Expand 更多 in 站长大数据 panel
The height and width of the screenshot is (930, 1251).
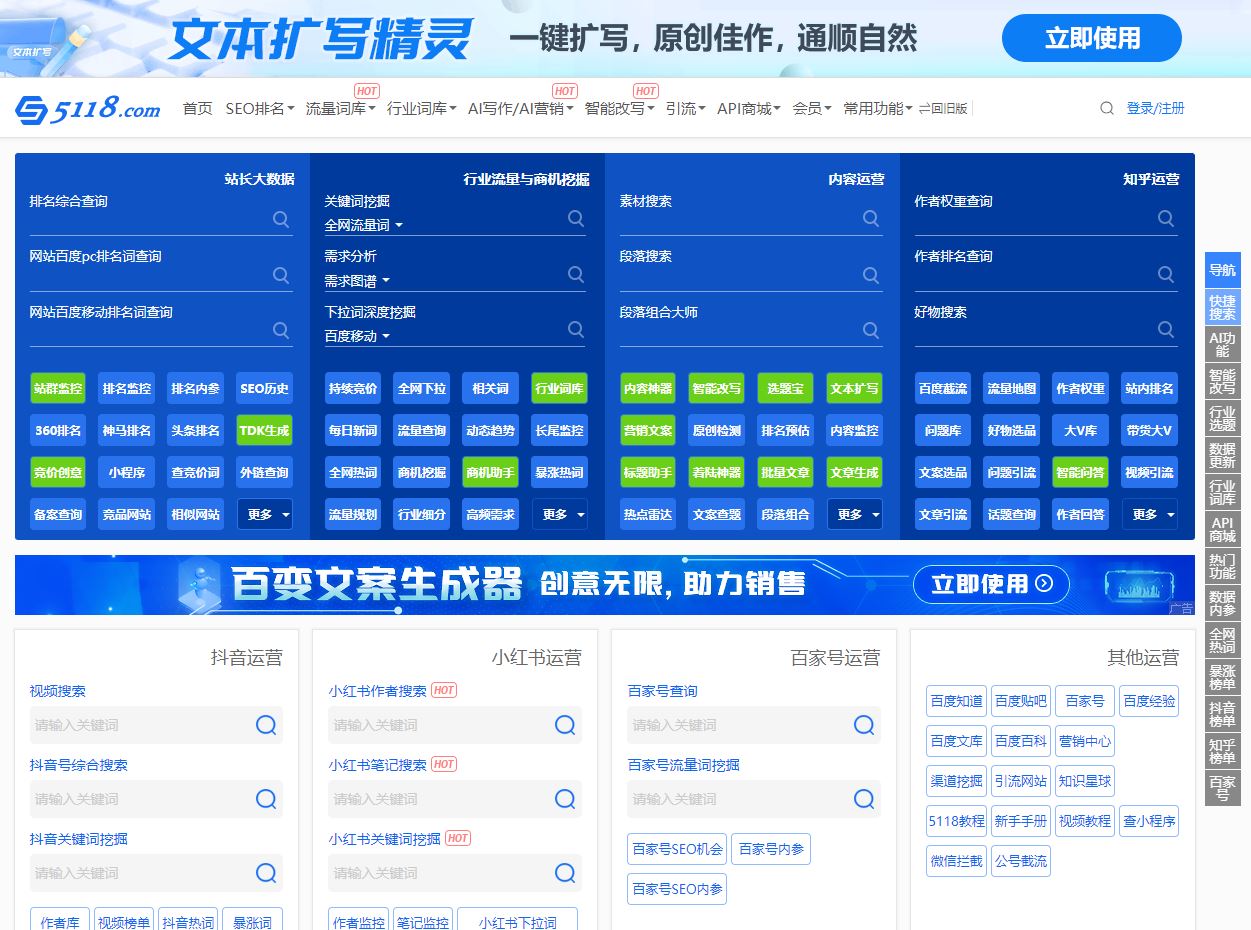coord(265,514)
